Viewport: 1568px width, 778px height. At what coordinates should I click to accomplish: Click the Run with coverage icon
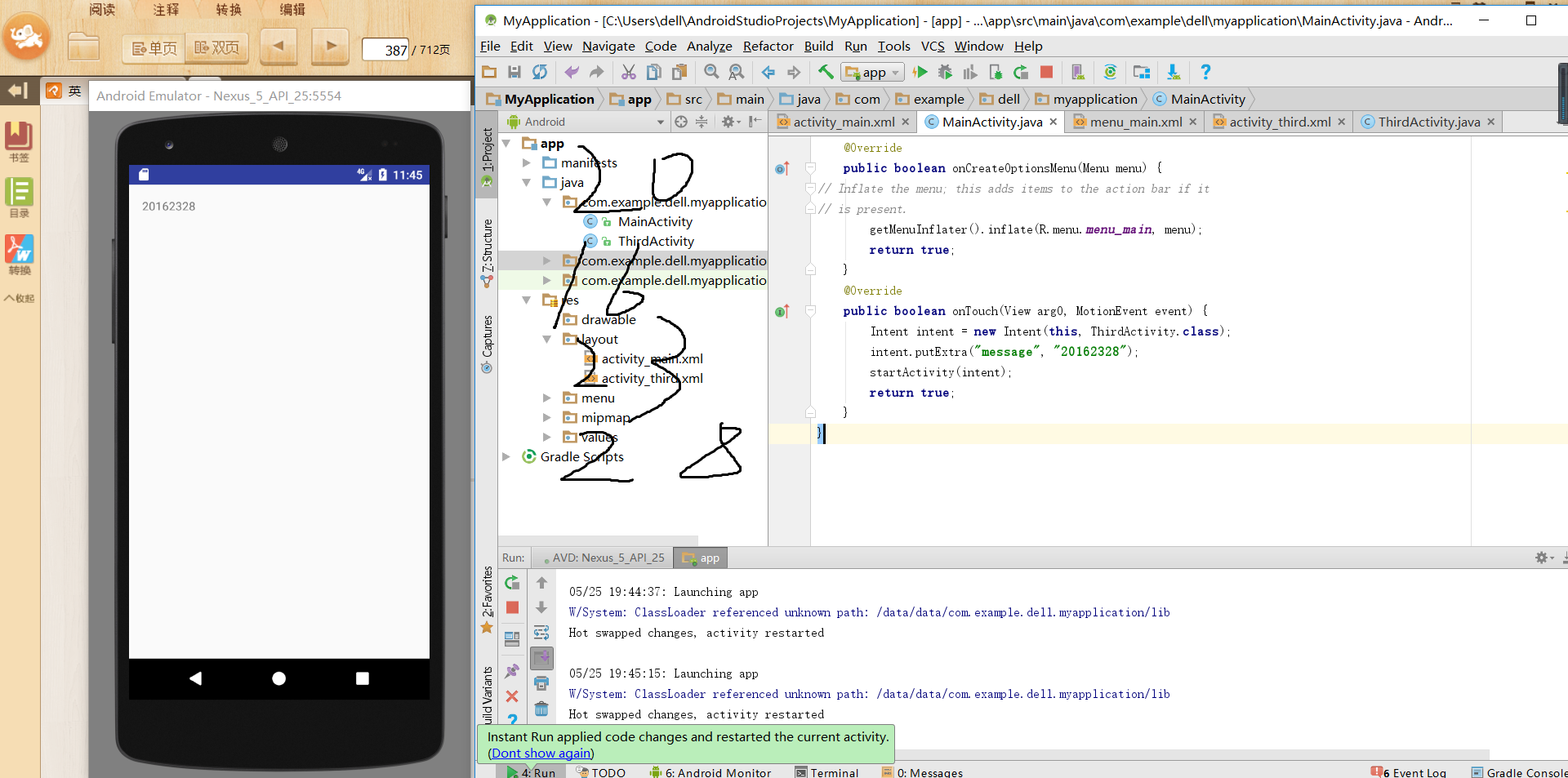point(970,72)
